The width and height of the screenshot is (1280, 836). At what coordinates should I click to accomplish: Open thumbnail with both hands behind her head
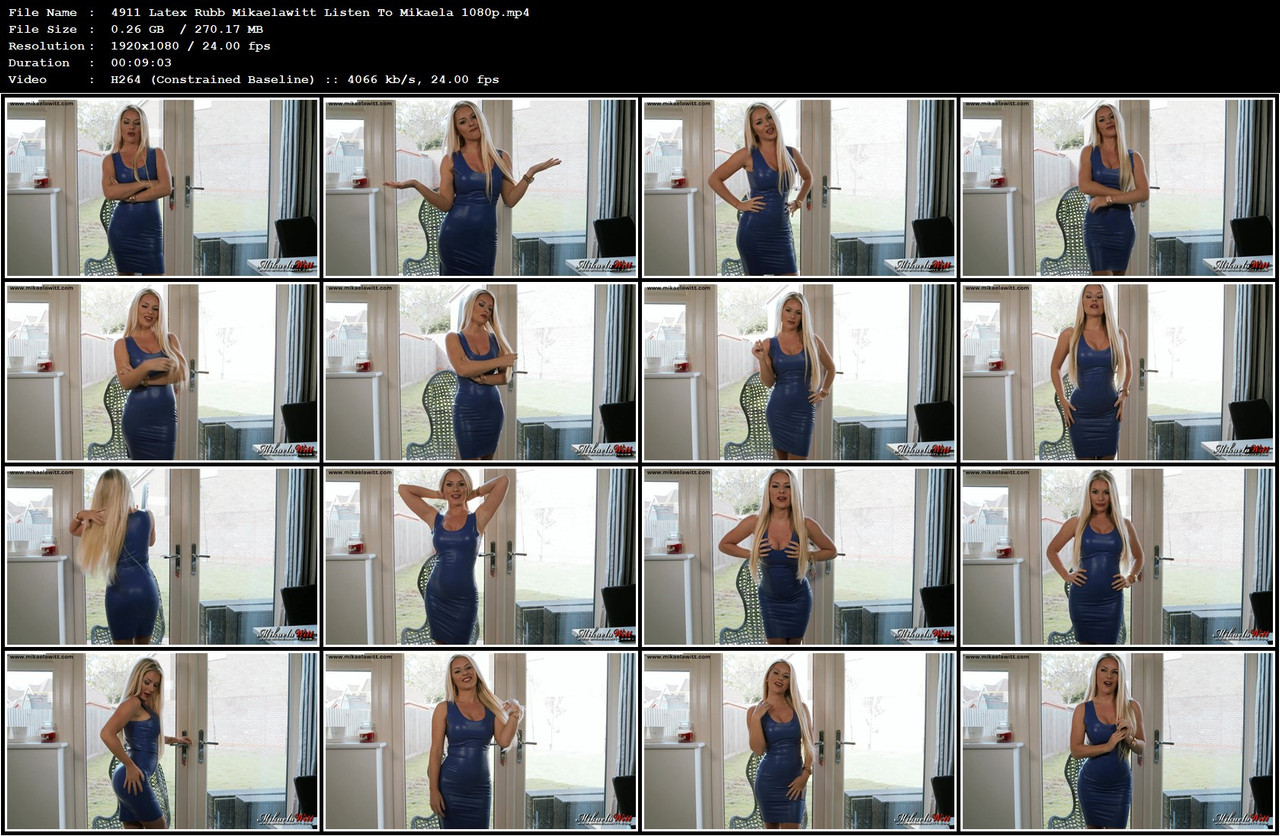coord(480,555)
